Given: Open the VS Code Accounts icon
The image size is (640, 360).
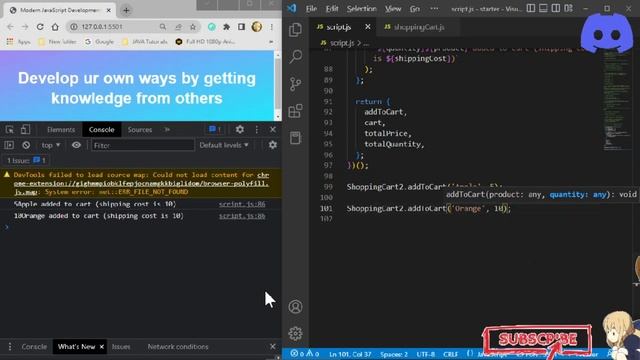Looking at the screenshot, I should (296, 307).
